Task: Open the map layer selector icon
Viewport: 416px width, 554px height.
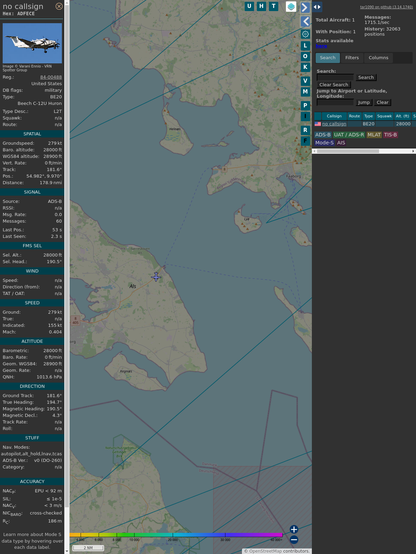Action: 291,7
